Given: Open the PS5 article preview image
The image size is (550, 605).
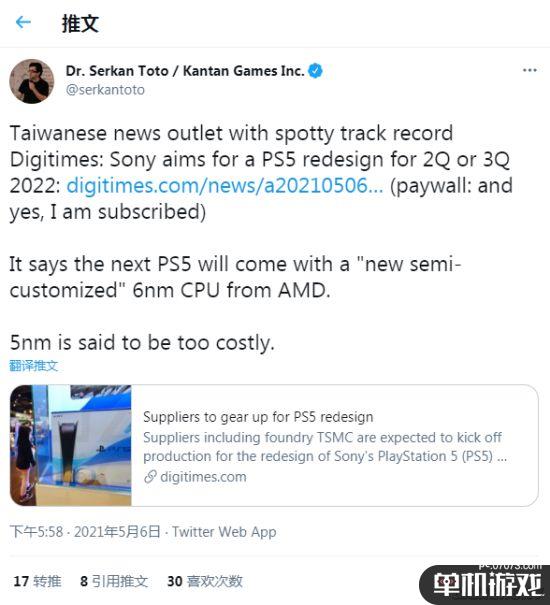Looking at the screenshot, I should pos(71,445).
